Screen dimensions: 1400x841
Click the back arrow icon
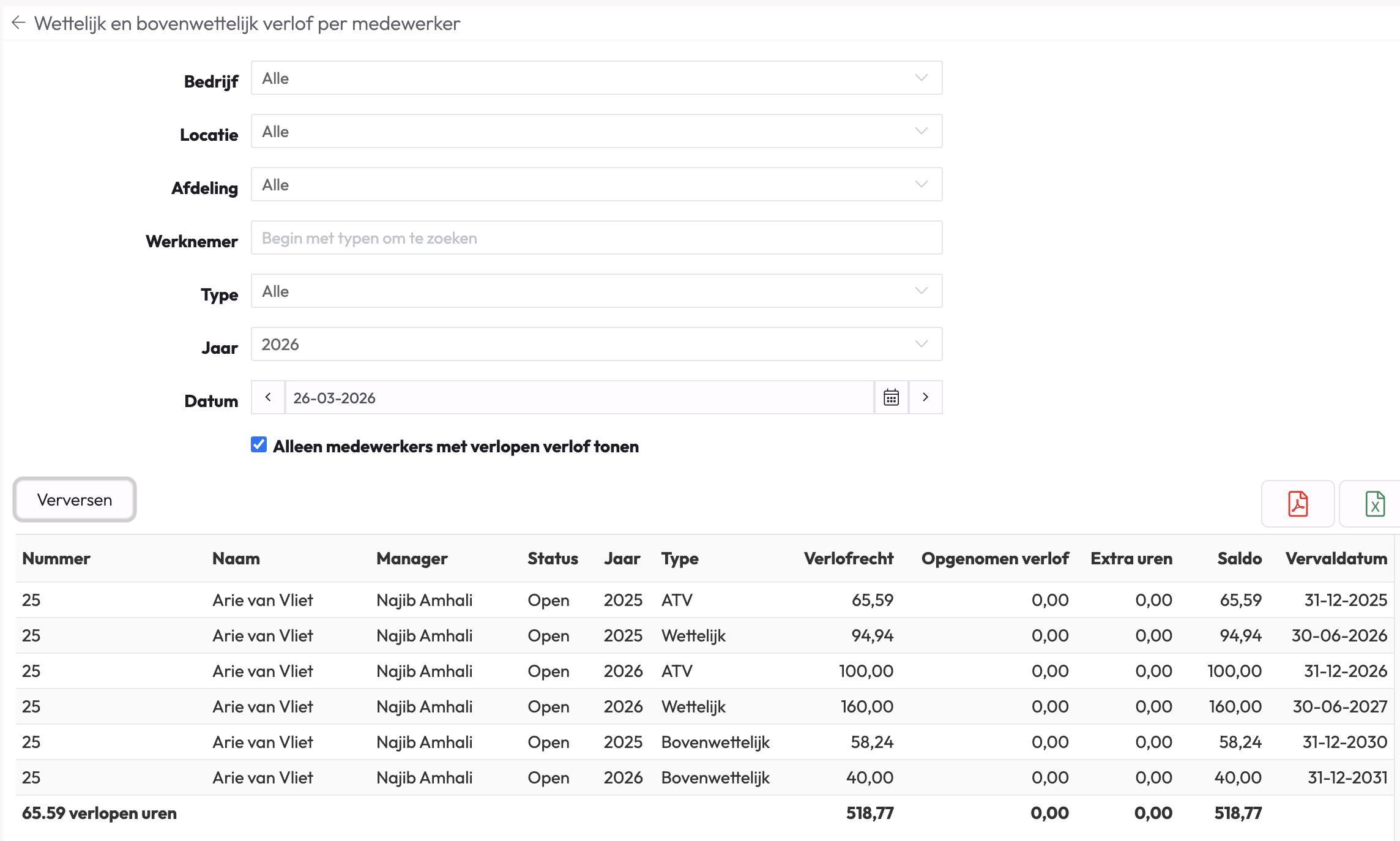[18, 23]
